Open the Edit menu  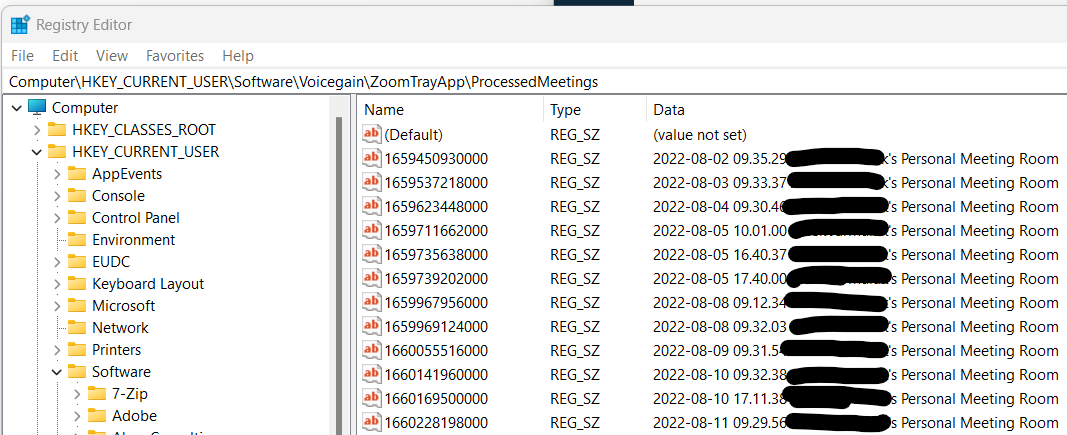tap(65, 56)
